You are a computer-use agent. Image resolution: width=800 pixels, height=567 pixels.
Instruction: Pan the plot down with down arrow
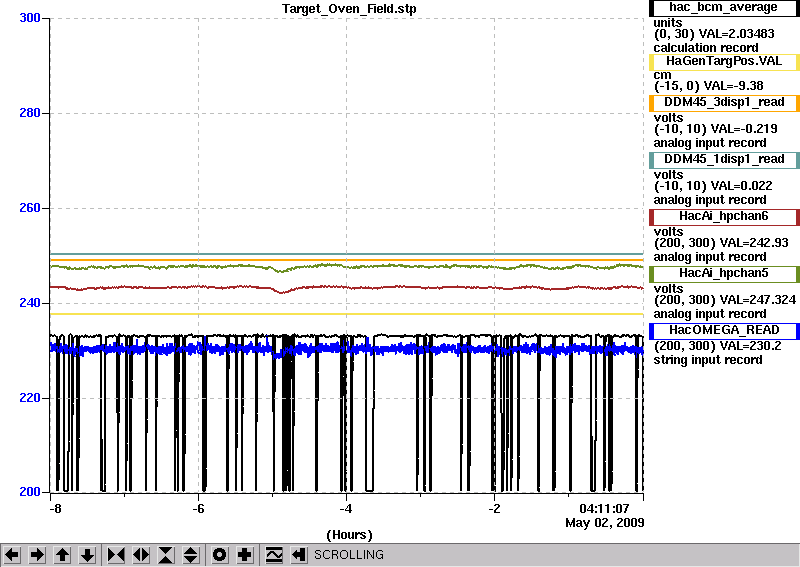coord(88,555)
